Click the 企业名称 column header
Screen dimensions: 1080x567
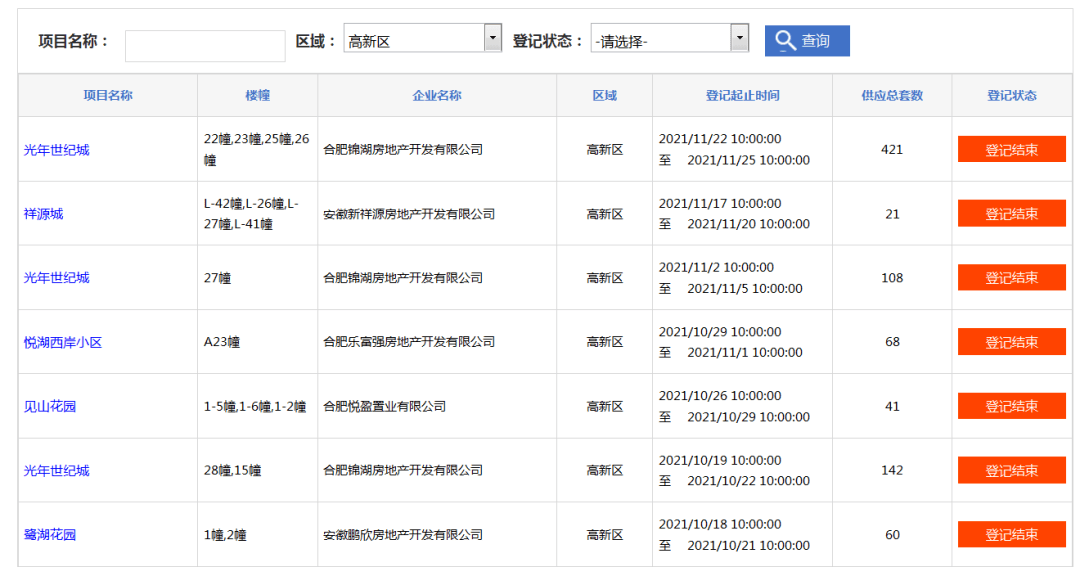pos(437,95)
